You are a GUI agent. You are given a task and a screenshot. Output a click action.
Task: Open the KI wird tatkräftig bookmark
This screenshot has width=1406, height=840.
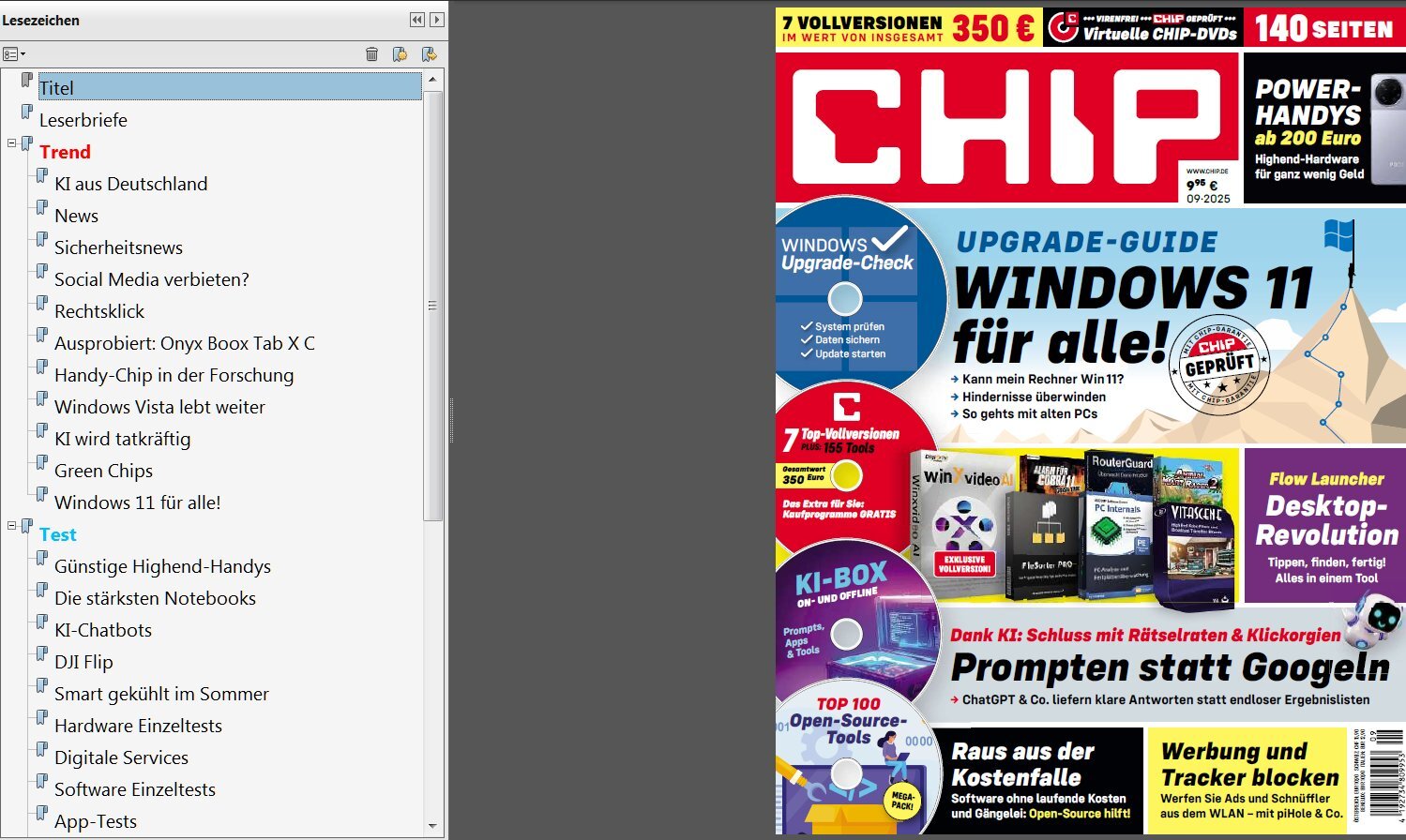[122, 439]
